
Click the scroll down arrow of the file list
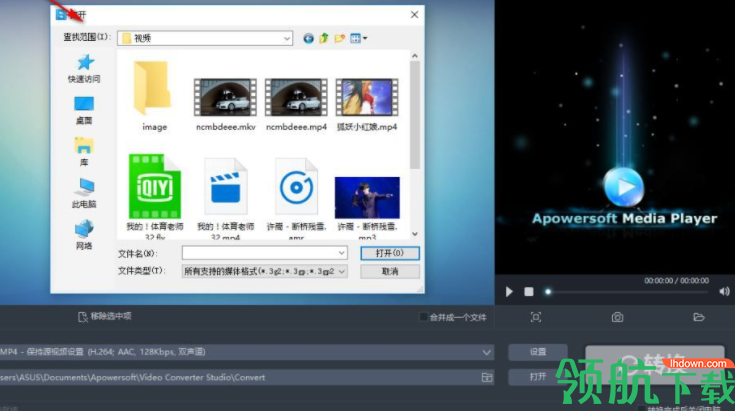(x=415, y=233)
